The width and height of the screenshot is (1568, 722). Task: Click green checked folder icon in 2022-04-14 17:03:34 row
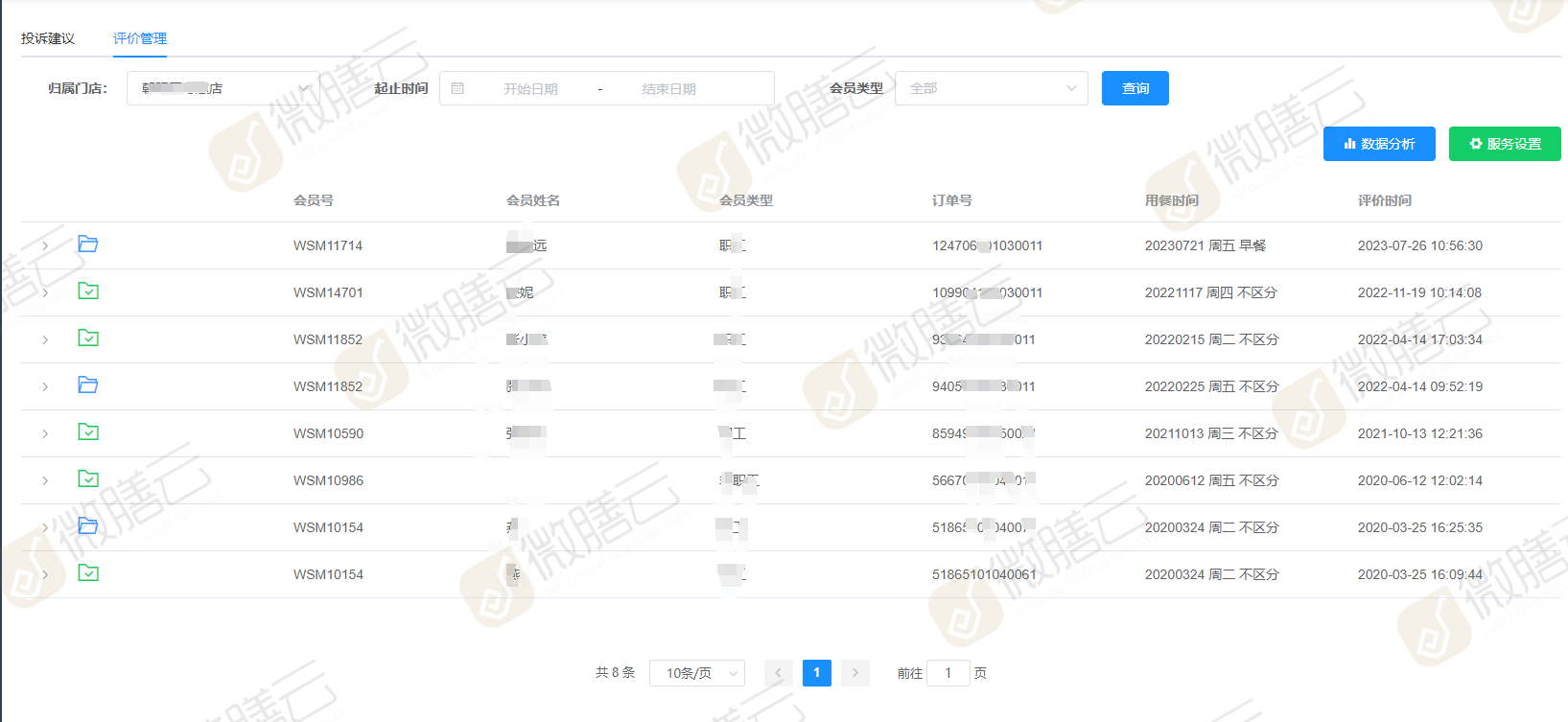[88, 338]
